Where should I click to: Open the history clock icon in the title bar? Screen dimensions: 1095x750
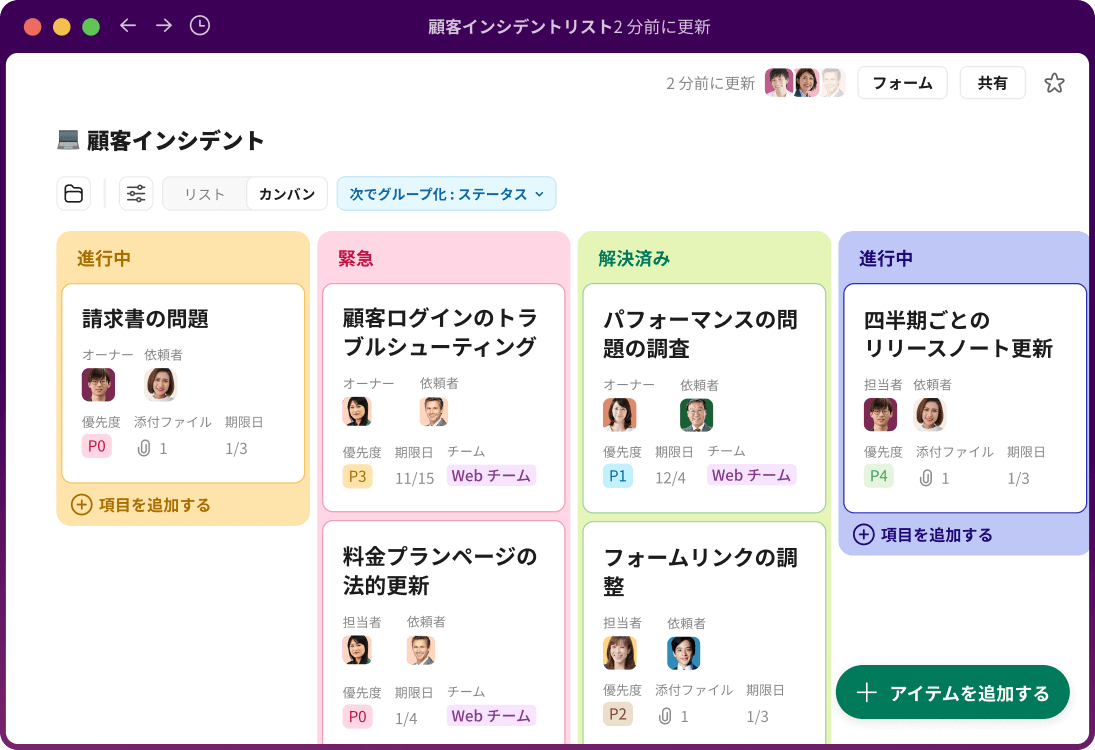coord(199,27)
